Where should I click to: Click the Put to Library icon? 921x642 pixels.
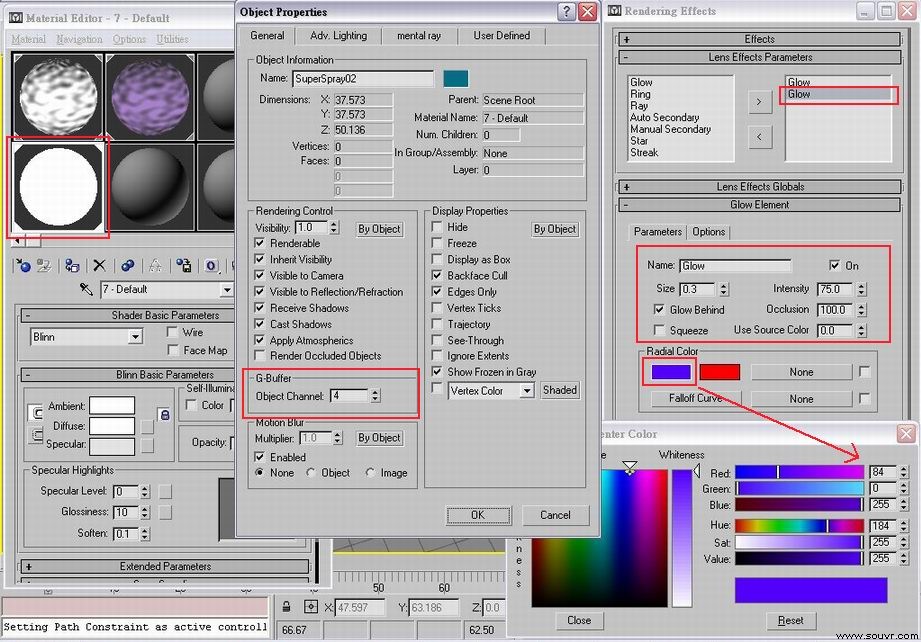tap(184, 266)
